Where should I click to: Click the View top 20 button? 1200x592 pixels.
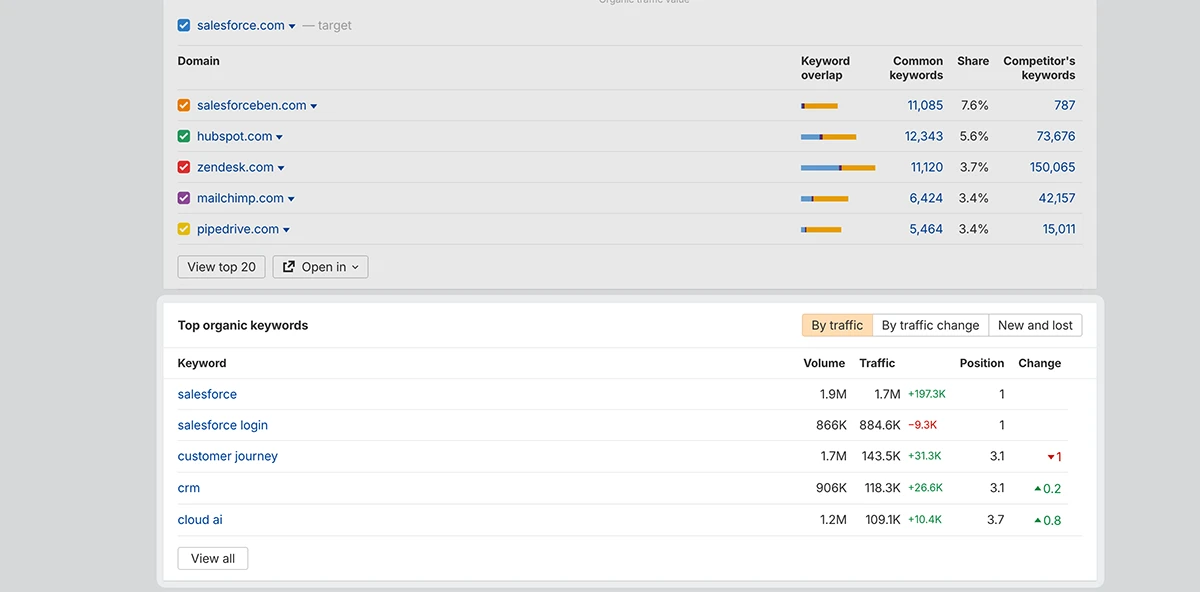(x=221, y=267)
